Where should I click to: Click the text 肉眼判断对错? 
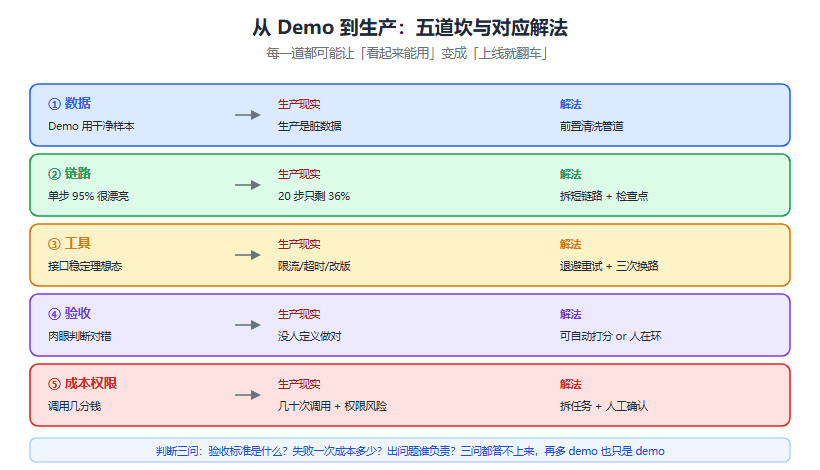[x=79, y=336]
